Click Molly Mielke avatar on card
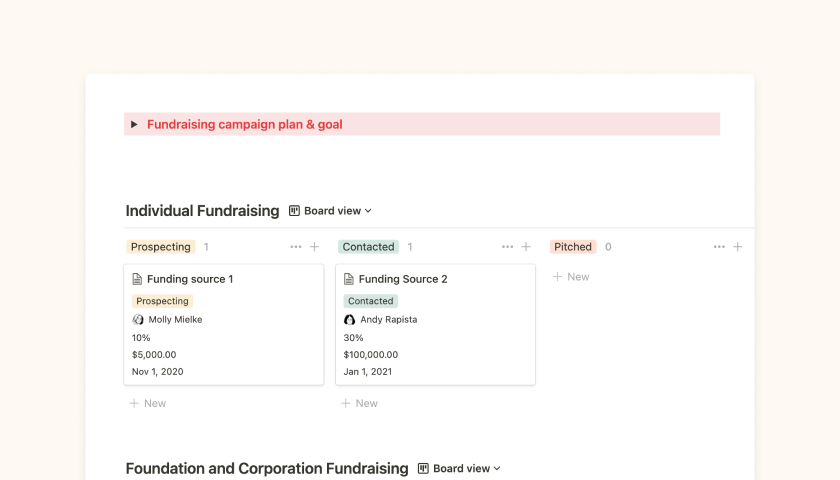Viewport: 840px width, 480px height. (x=138, y=320)
